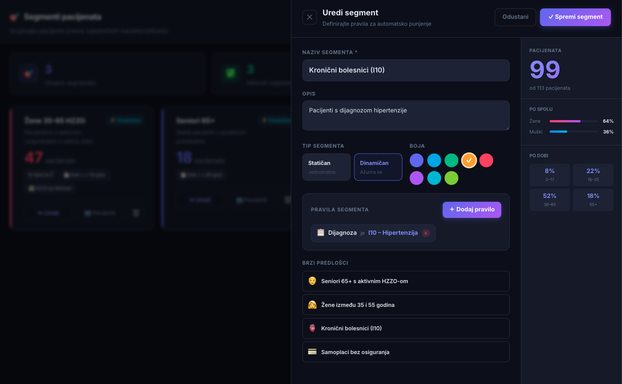Click the credit card icon for Samoplaci
The image size is (622, 384).
tap(312, 352)
